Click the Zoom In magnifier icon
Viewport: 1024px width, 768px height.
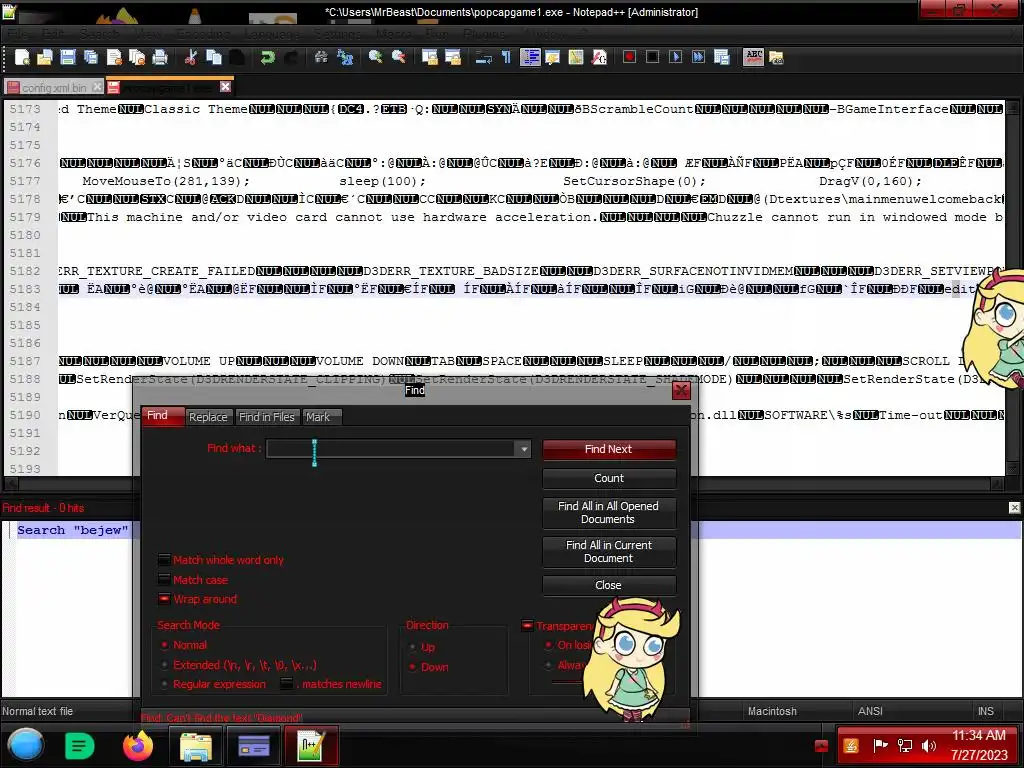(x=376, y=57)
